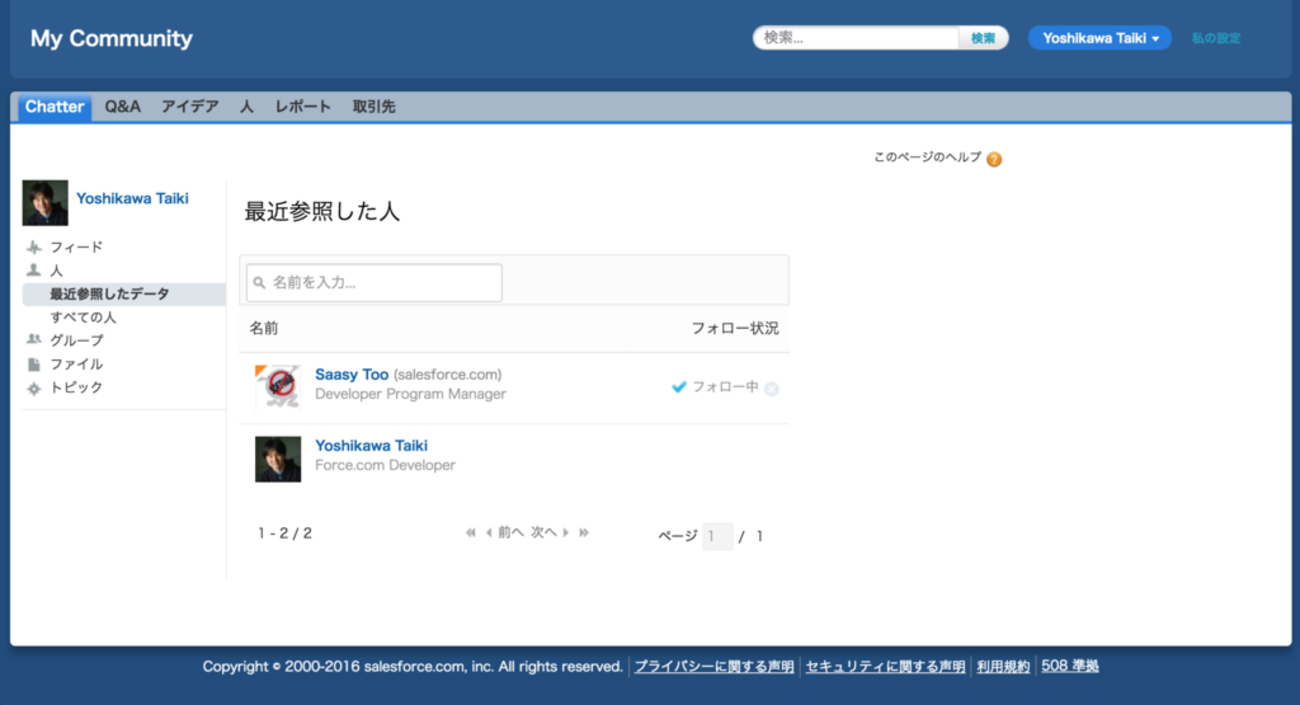Open the アイデア tab
This screenshot has width=1300, height=705.
coord(190,107)
